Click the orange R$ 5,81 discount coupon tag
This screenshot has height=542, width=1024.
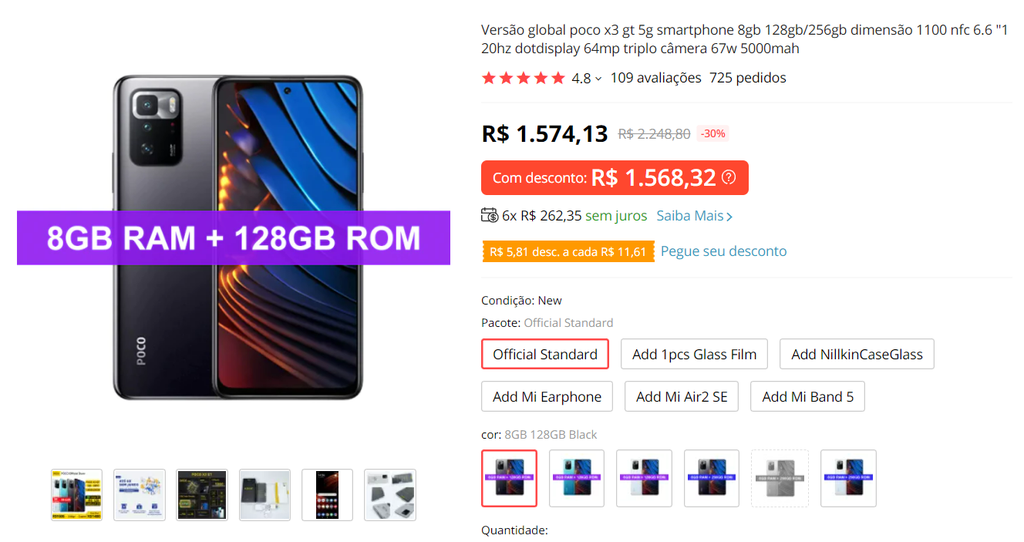tap(568, 251)
